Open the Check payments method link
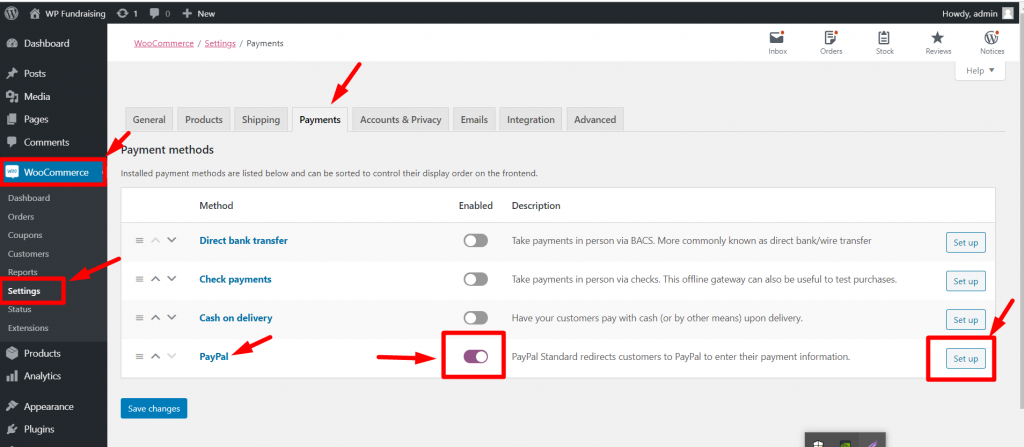Screen dimensions: 1024x447 click(235, 279)
